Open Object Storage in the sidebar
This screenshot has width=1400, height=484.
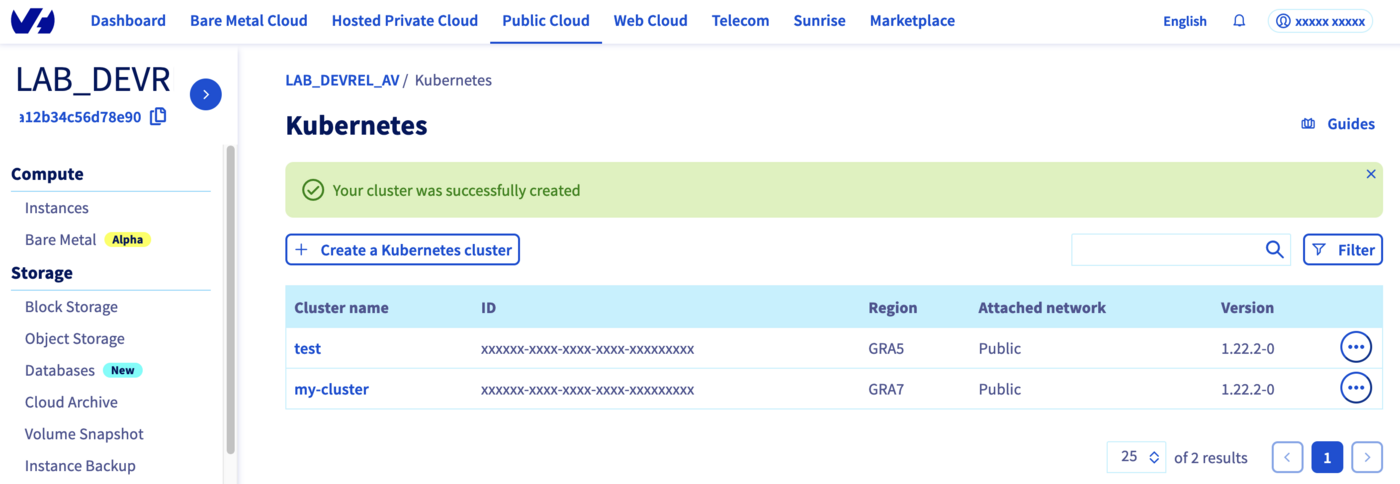coord(75,339)
